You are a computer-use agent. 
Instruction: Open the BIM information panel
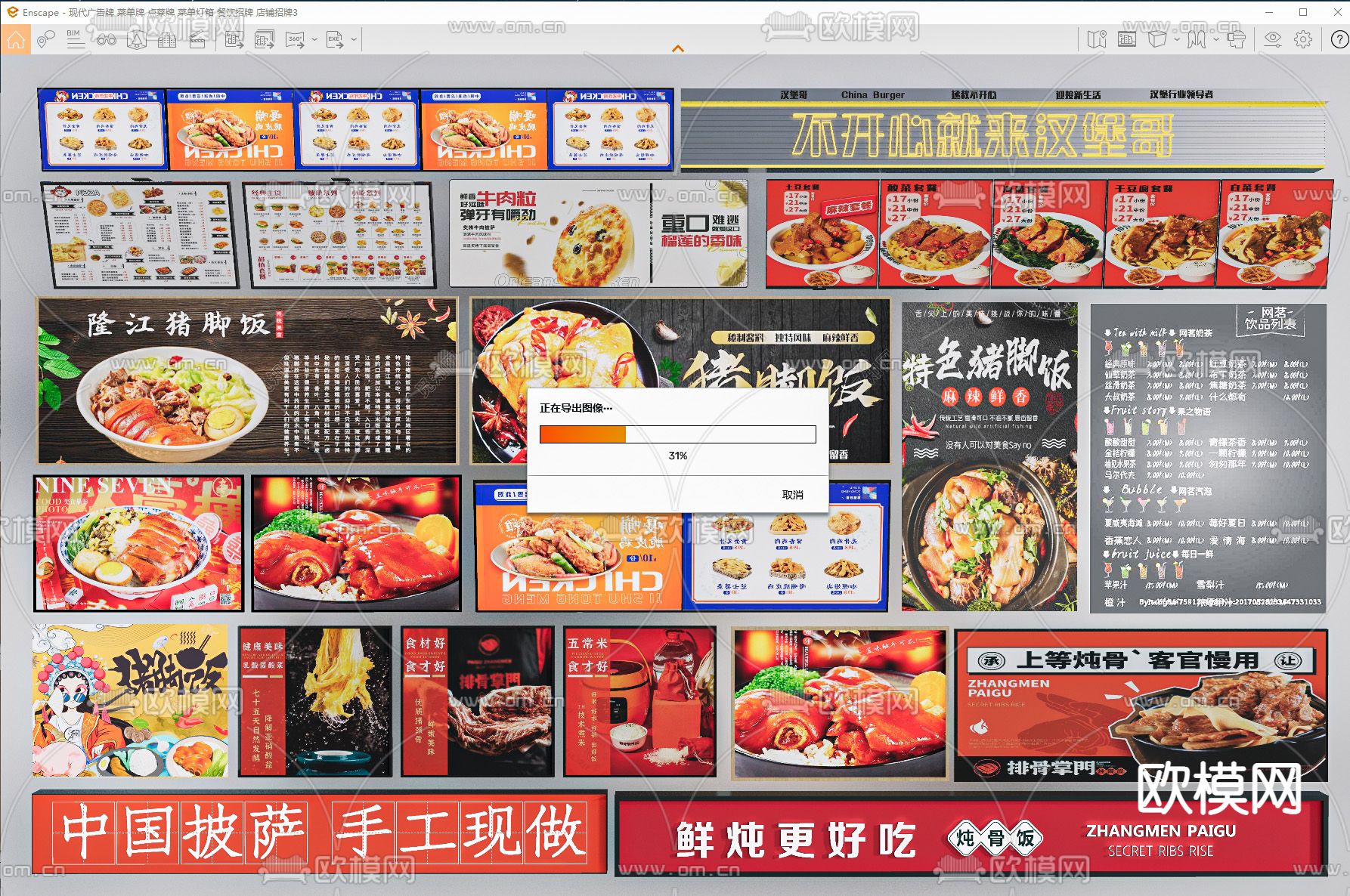coord(76,39)
